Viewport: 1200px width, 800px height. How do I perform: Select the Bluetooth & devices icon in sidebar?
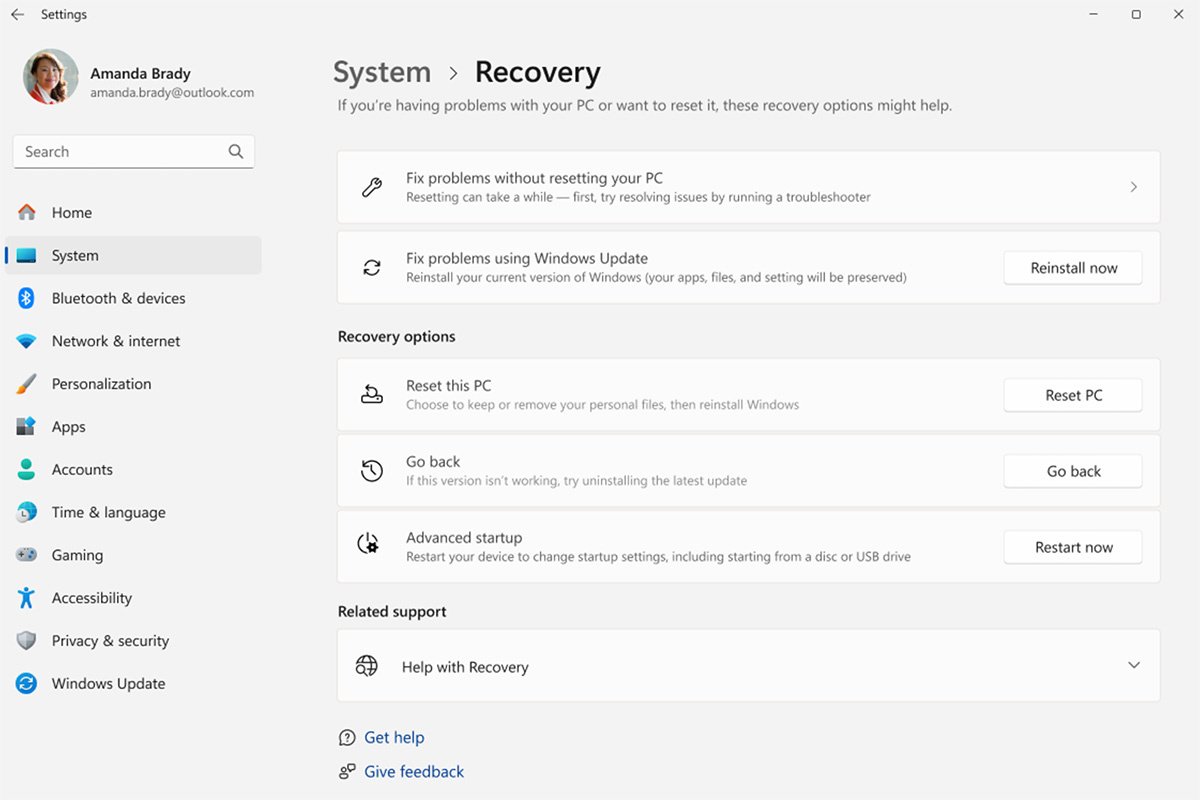pyautogui.click(x=27, y=298)
